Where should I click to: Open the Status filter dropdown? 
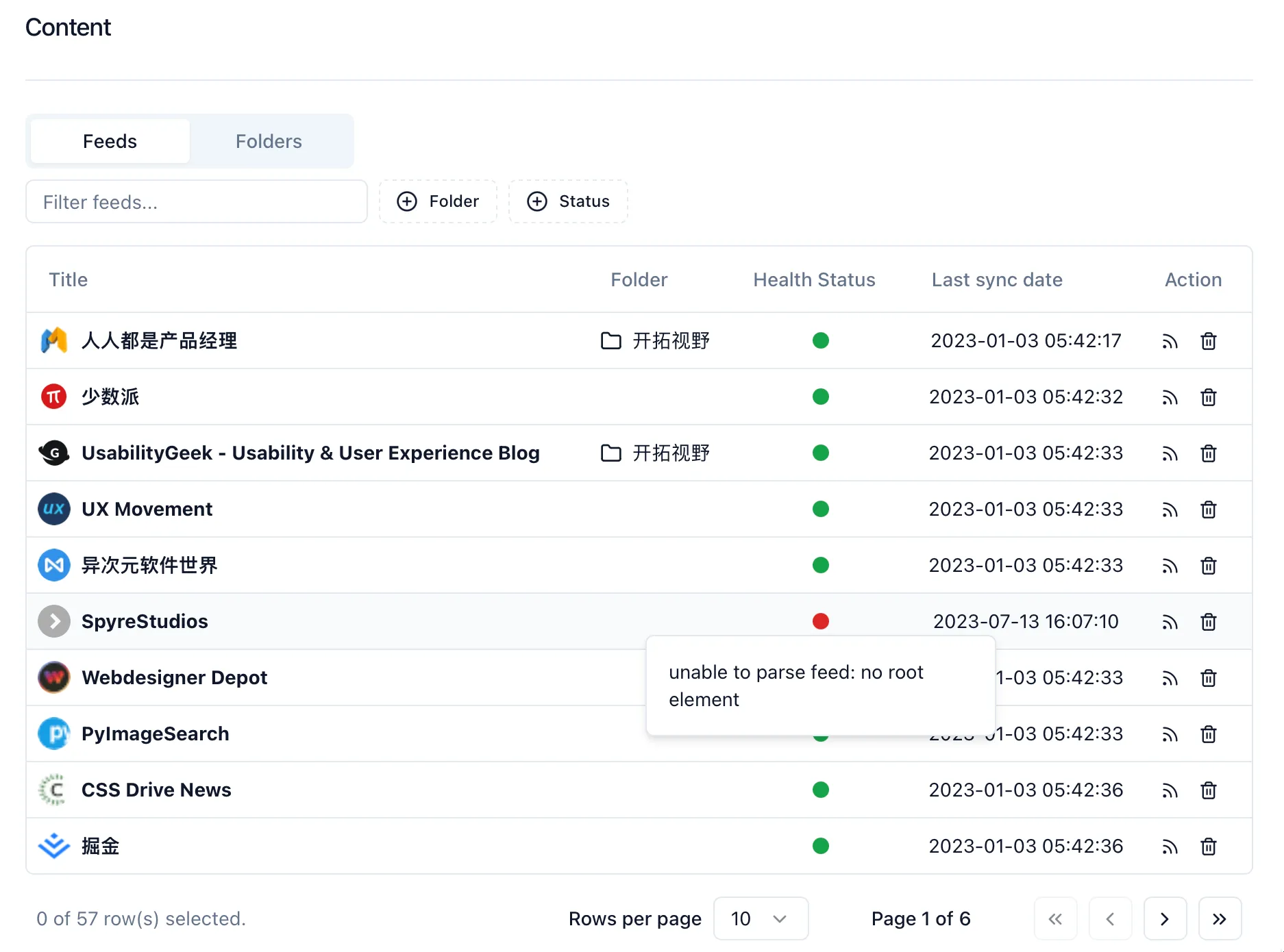pos(568,201)
